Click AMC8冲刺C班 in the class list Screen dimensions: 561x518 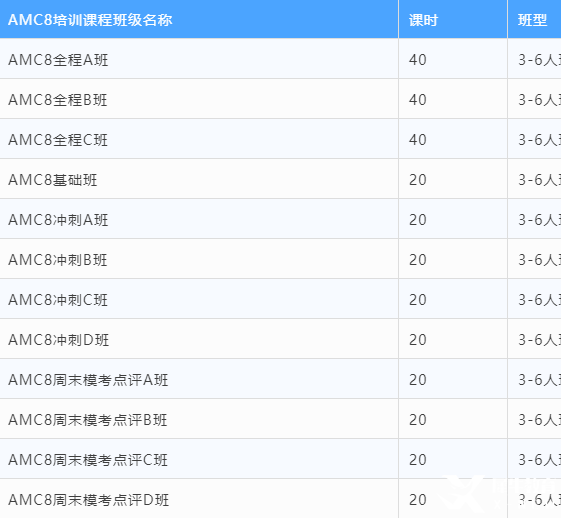tap(58, 300)
